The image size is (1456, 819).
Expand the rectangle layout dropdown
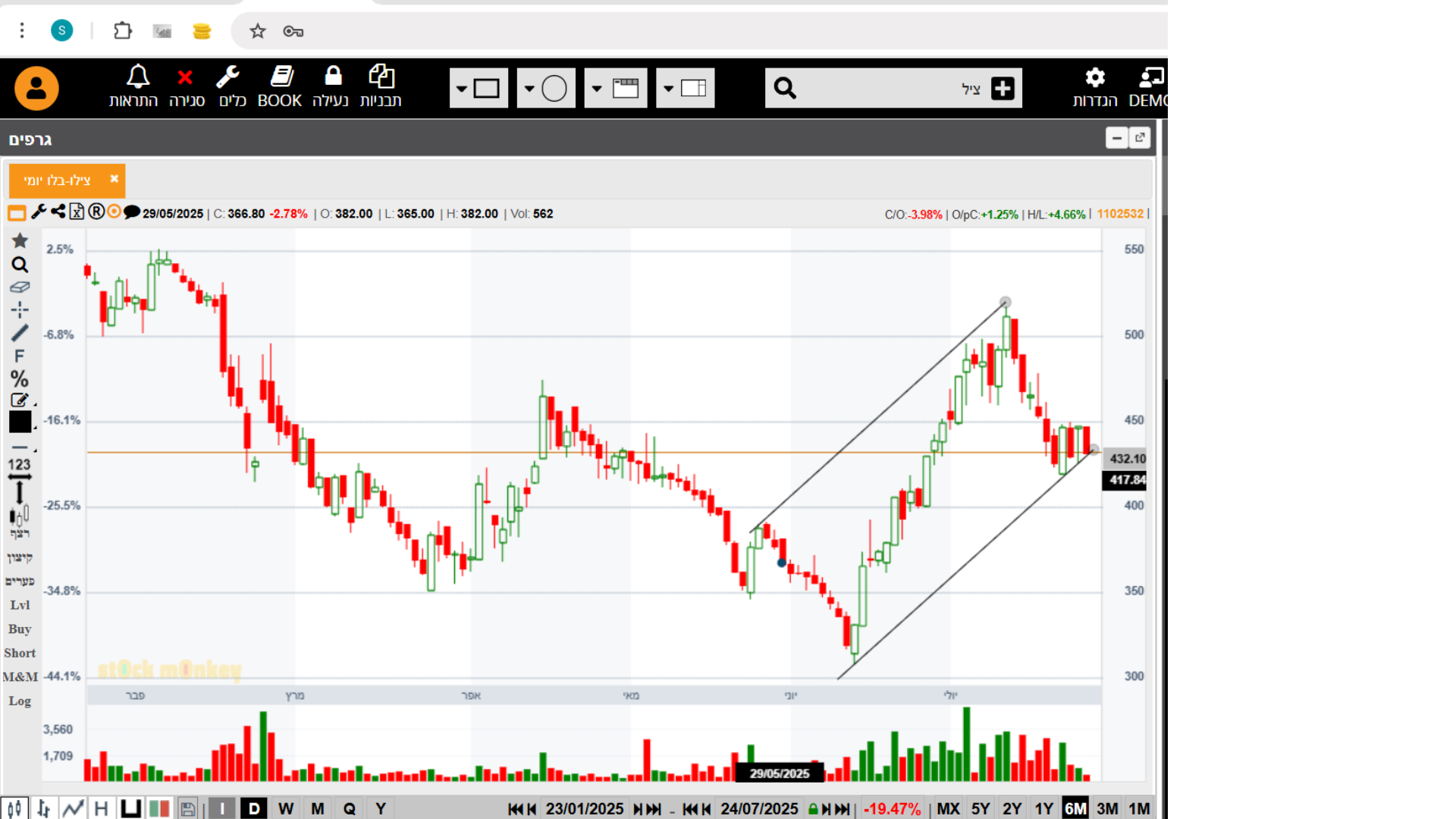pos(462,89)
